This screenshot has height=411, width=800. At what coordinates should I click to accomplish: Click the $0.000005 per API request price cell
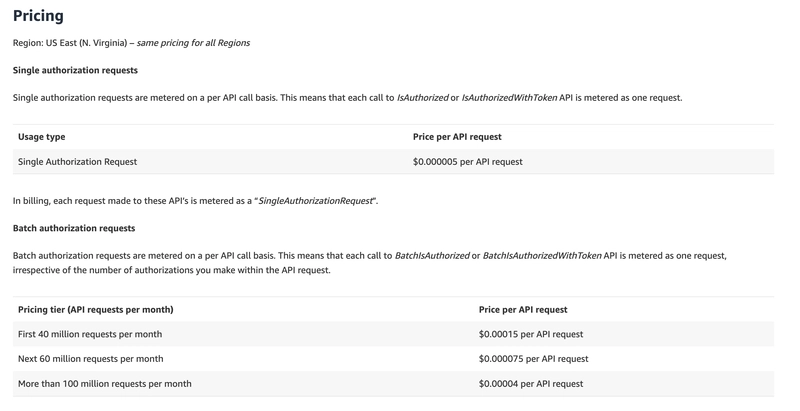click(x=468, y=162)
